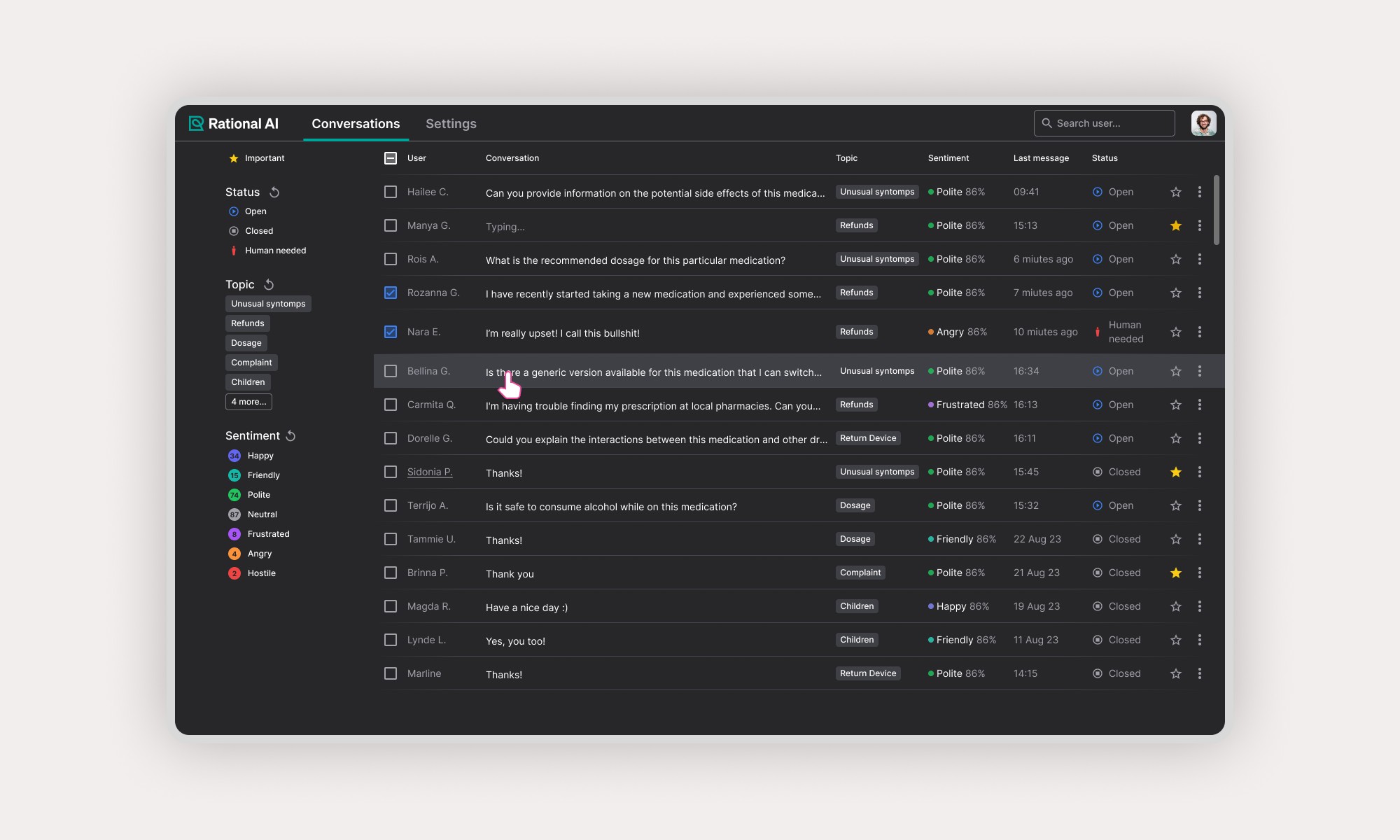Open more options for Bellina G. row
The height and width of the screenshot is (840, 1400).
[x=1200, y=371]
